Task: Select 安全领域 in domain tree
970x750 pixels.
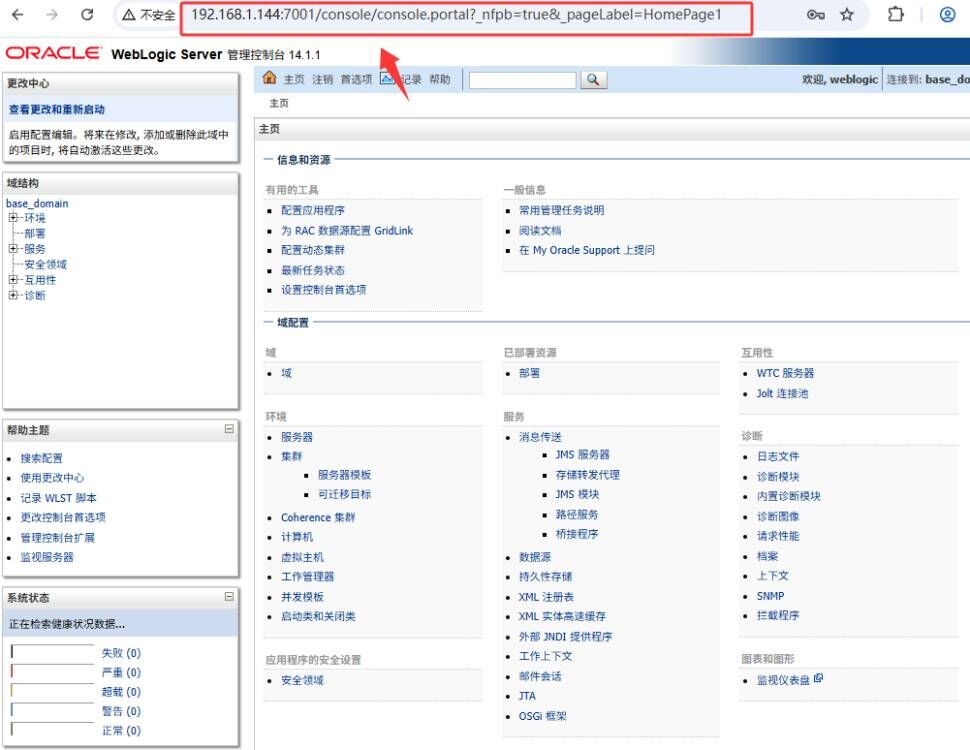Action: click(x=45, y=264)
